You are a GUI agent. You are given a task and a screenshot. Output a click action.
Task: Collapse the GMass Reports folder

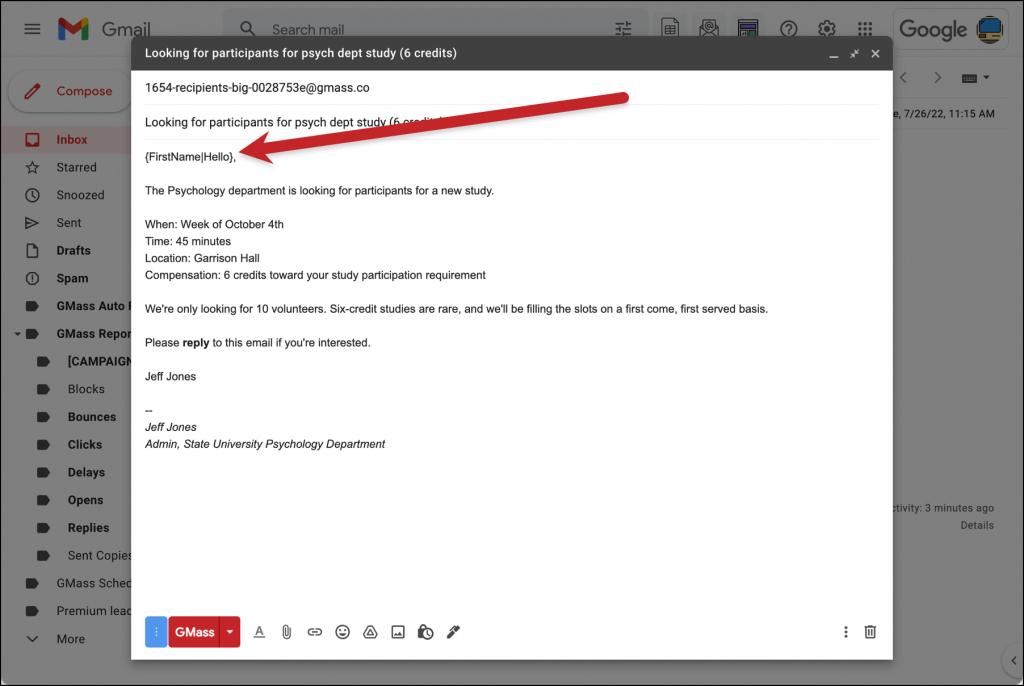click(16, 333)
